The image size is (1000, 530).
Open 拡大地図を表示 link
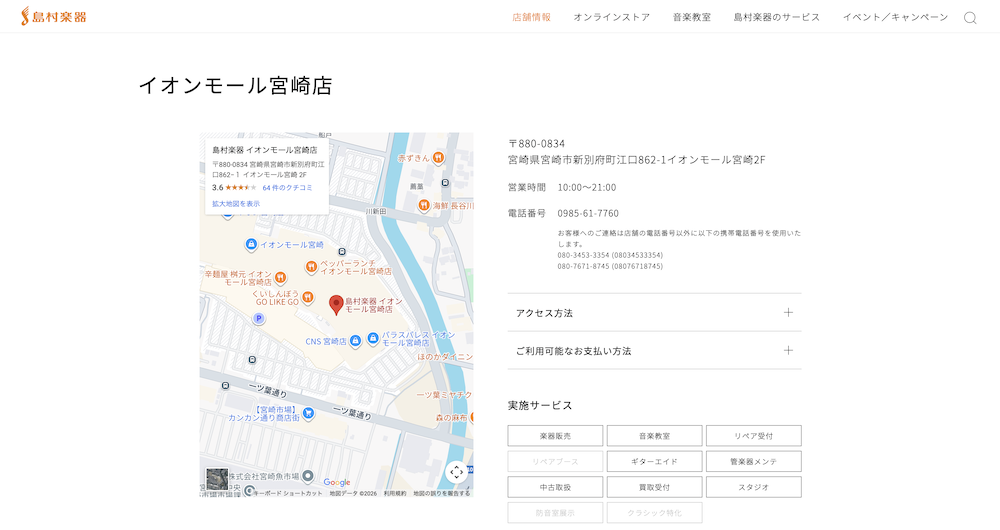(236, 204)
